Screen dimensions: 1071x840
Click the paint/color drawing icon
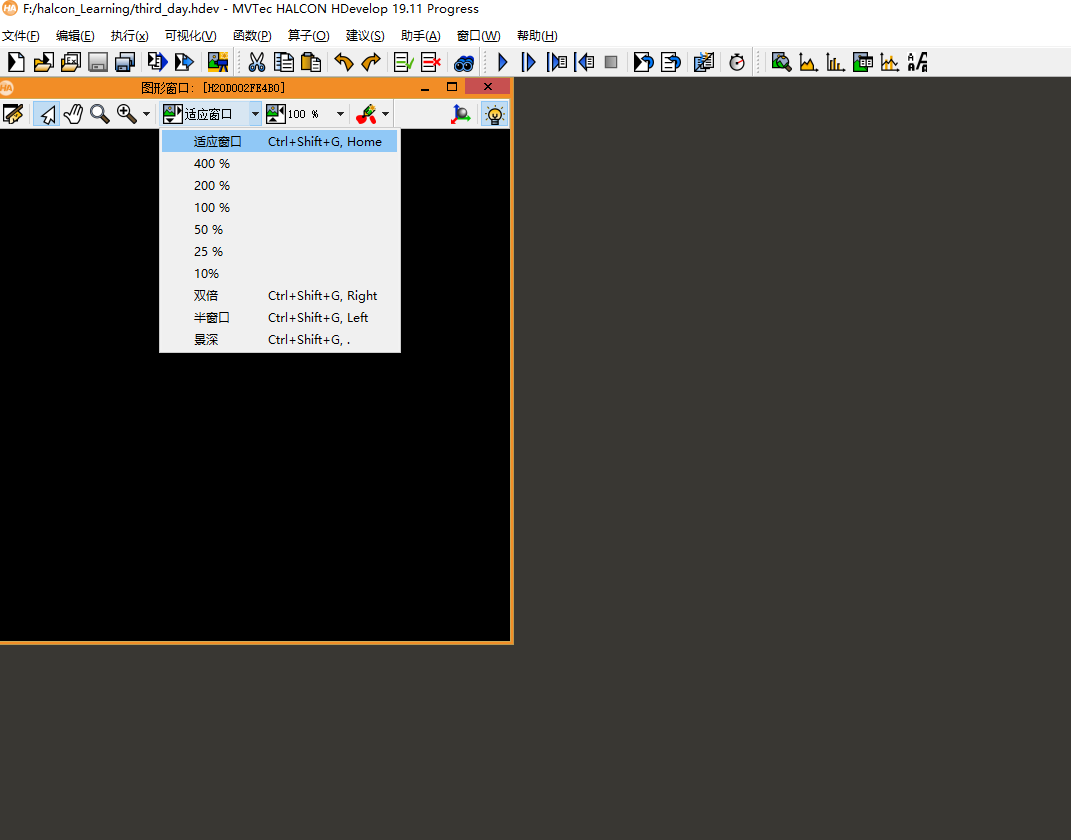(366, 114)
